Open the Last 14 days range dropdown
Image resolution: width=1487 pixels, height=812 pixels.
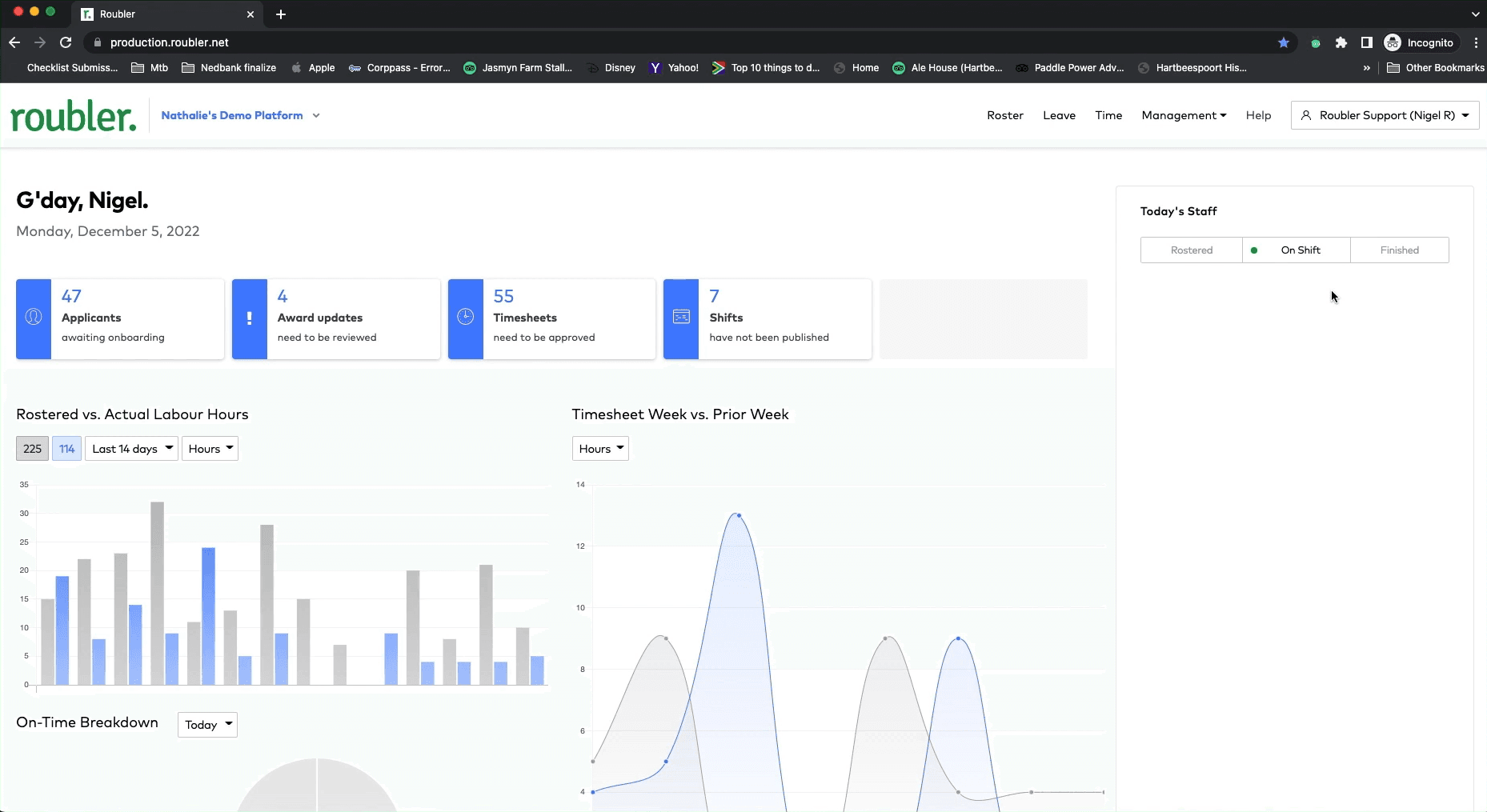point(132,449)
